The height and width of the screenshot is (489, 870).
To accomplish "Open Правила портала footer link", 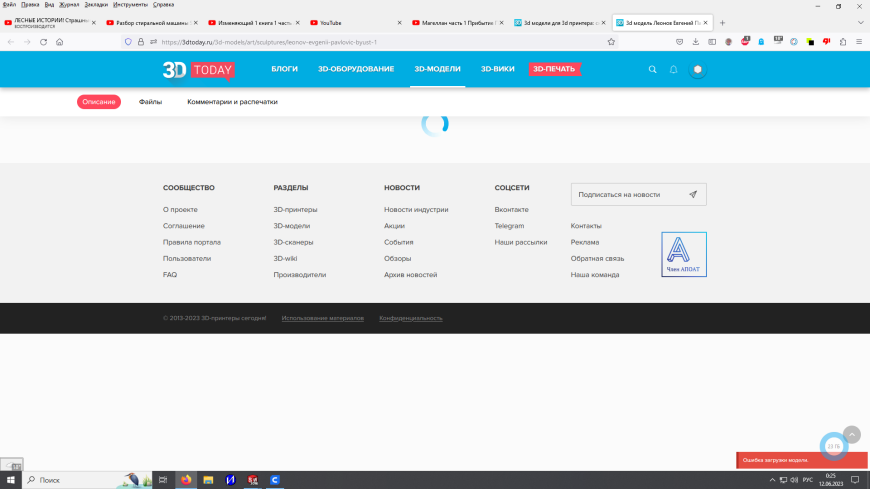I will point(192,242).
